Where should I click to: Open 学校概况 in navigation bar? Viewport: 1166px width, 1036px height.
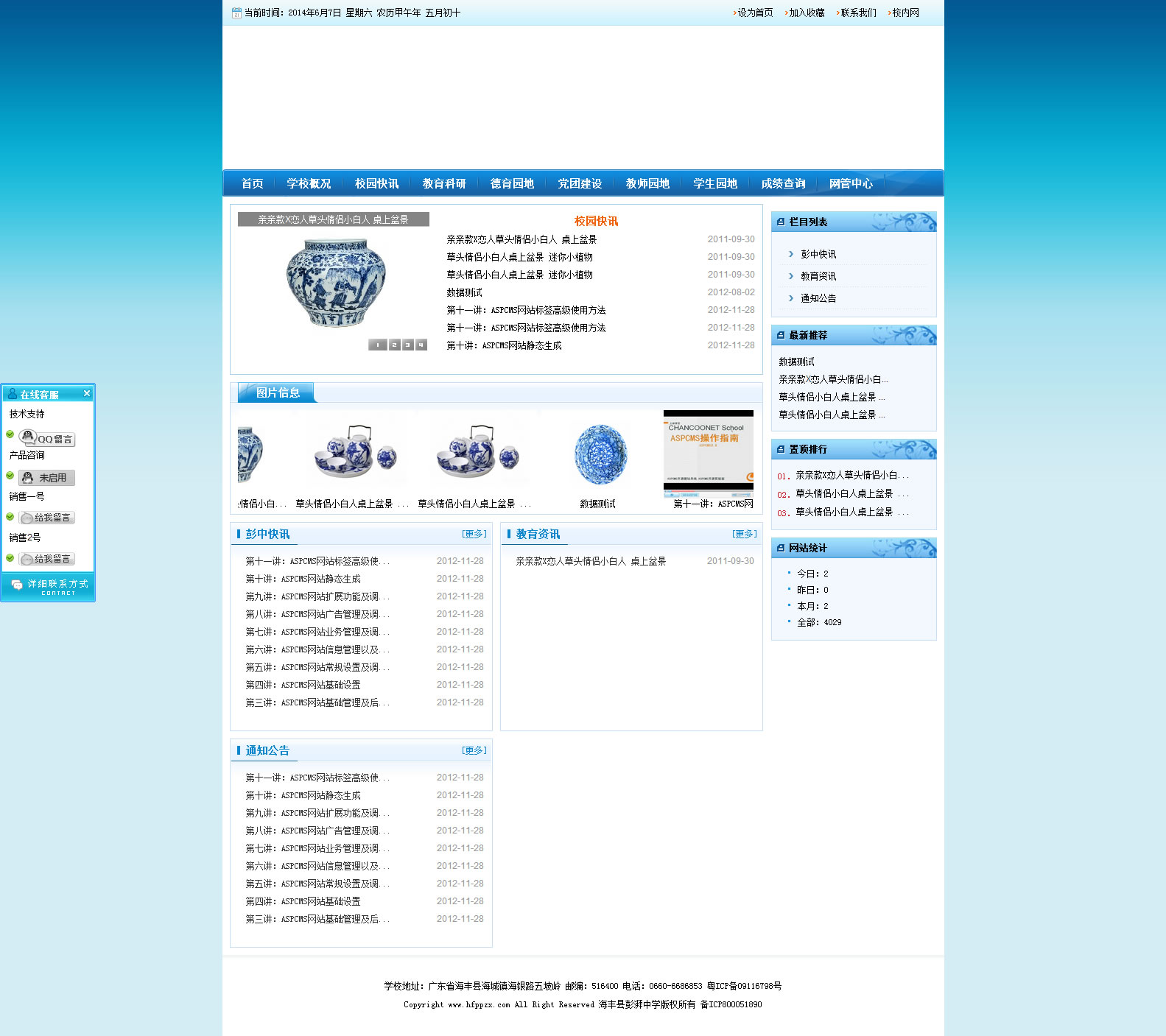point(309,183)
